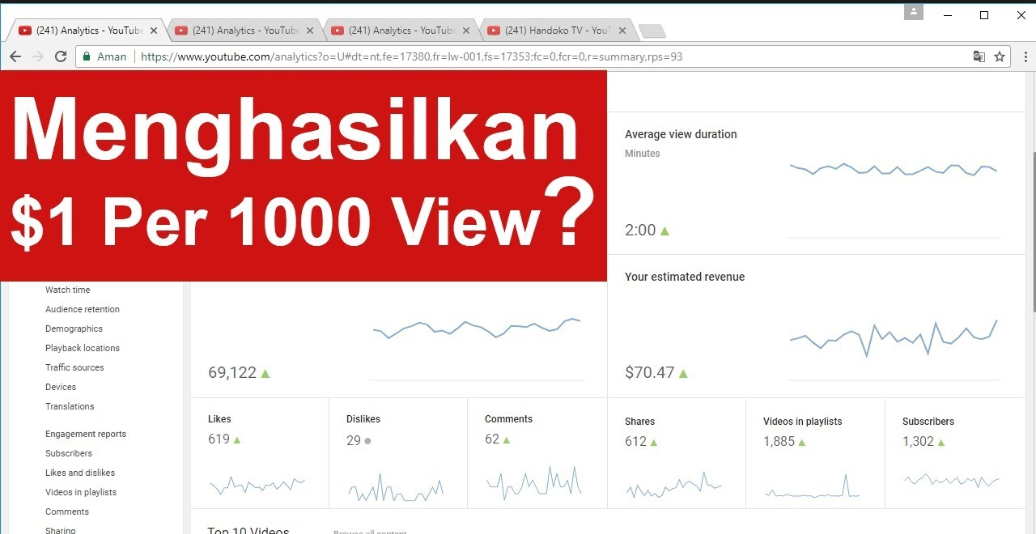
Task: Open Devices report in sidebar
Action: click(x=61, y=387)
